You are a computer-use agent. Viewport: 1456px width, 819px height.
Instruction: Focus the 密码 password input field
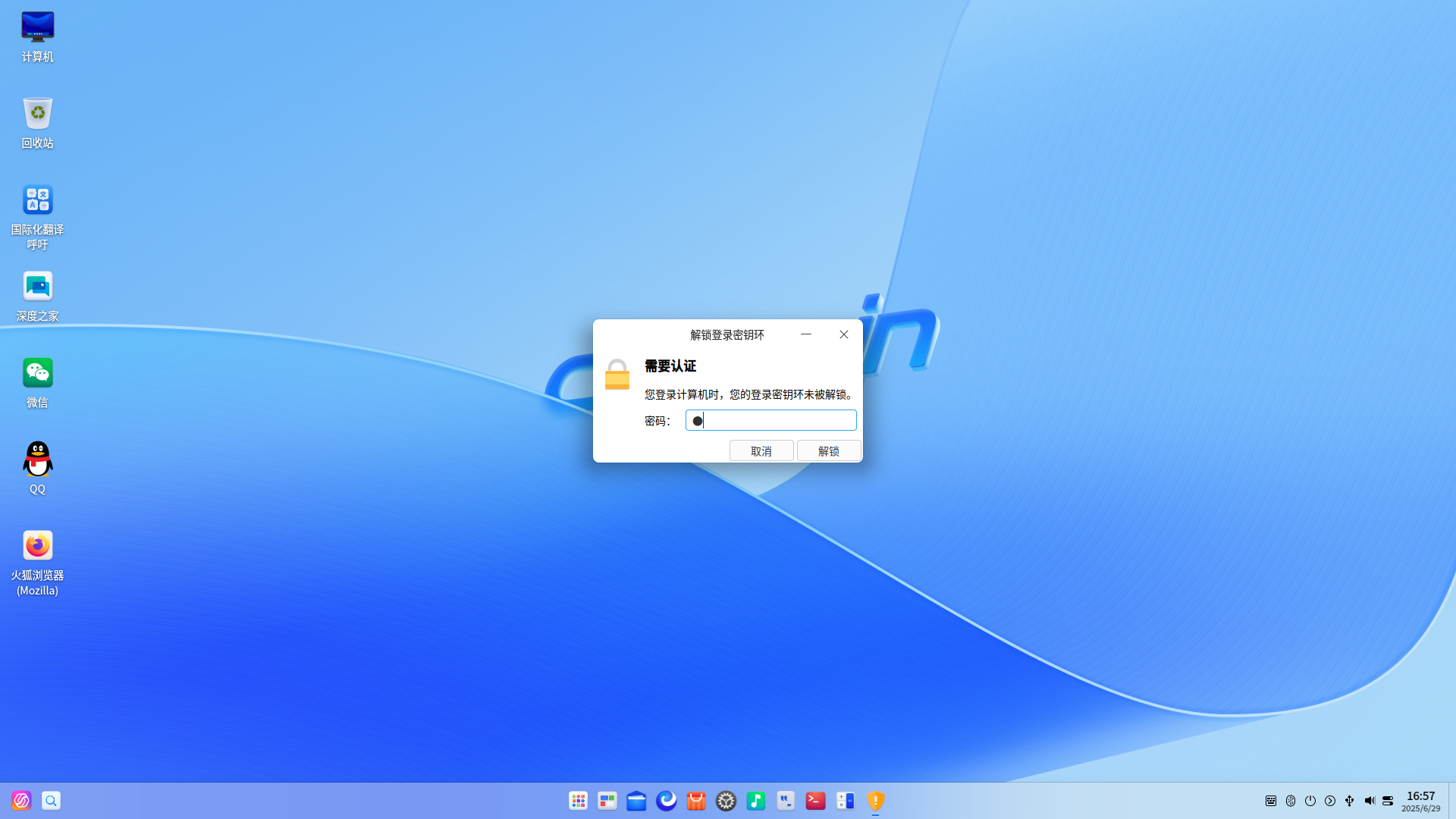[x=770, y=421]
